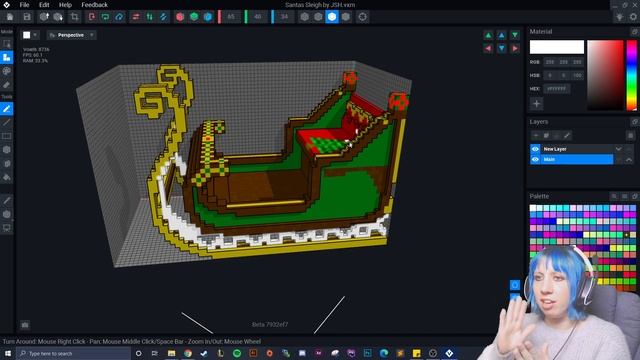Select the active blue mode icon

click(x=7, y=57)
